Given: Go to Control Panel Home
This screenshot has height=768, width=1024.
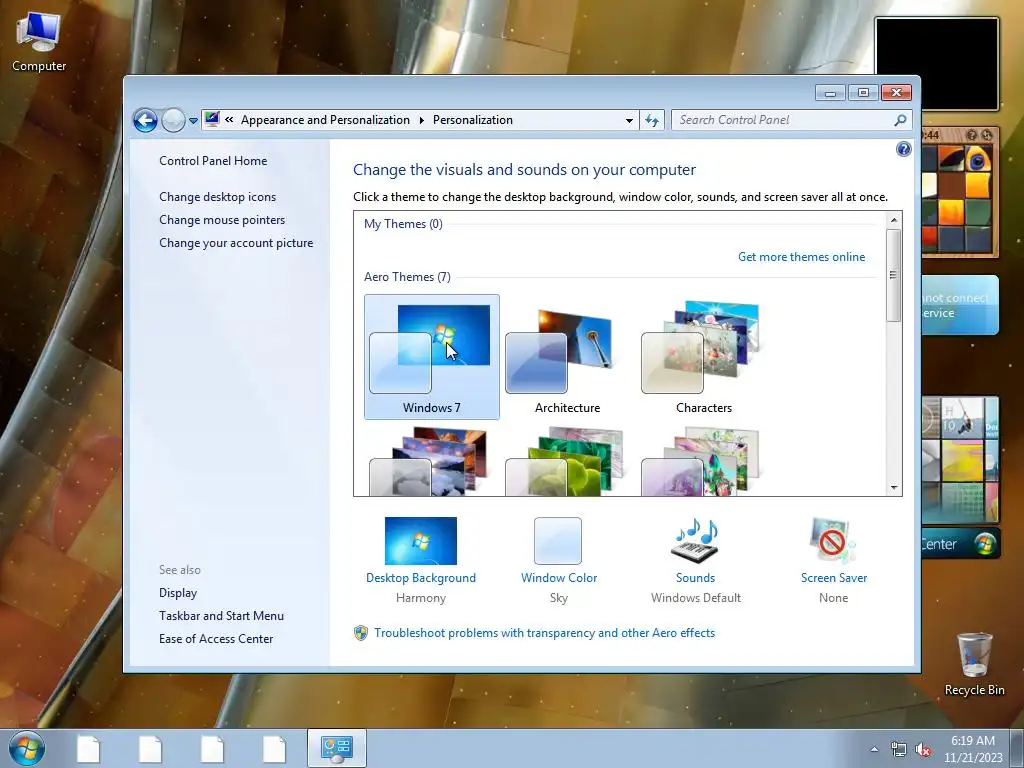Looking at the screenshot, I should 213,161.
